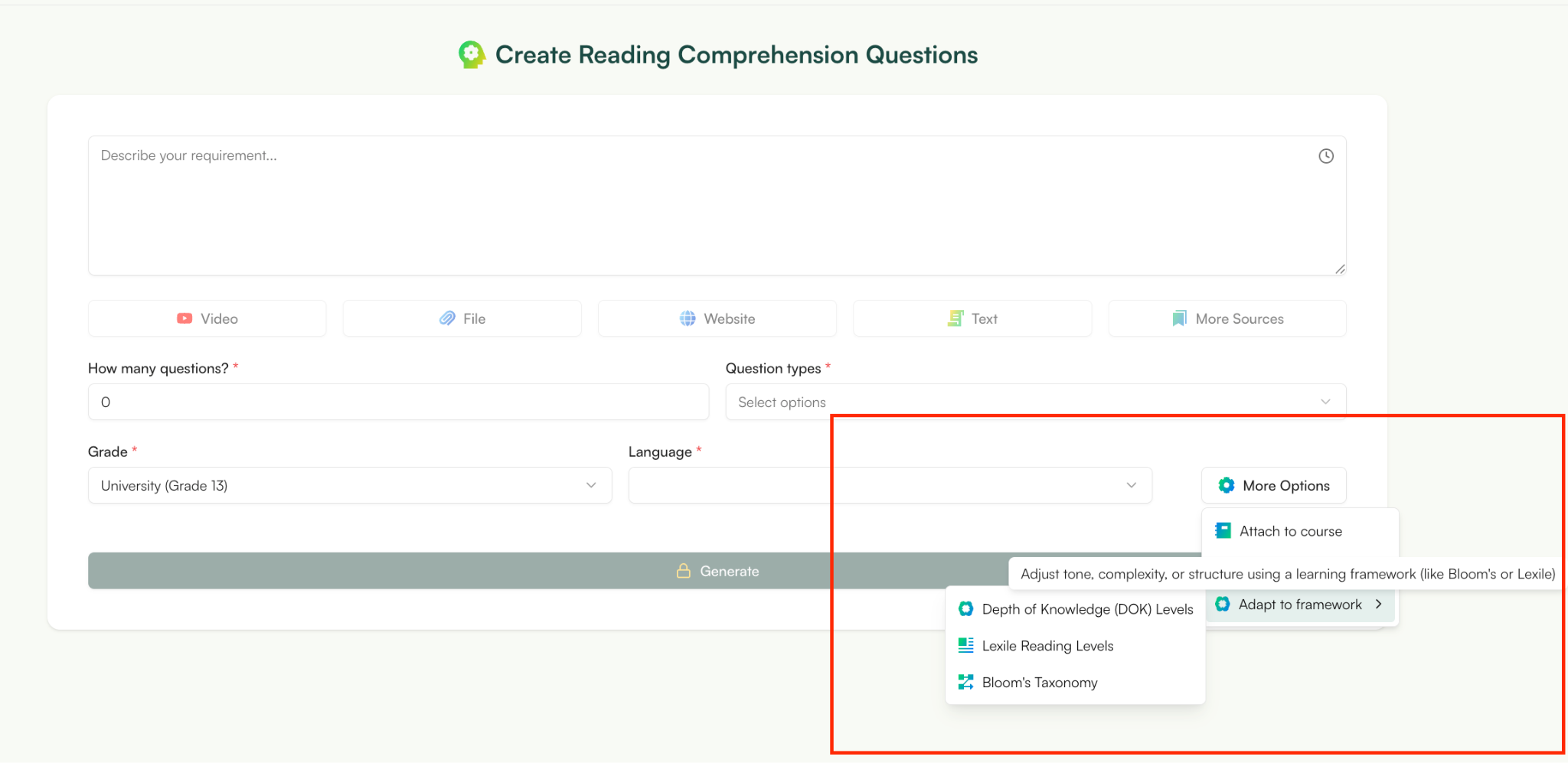Click Create Reading Comprehension Questions heading
Screen dimensions: 1568x763
pyautogui.click(x=737, y=55)
